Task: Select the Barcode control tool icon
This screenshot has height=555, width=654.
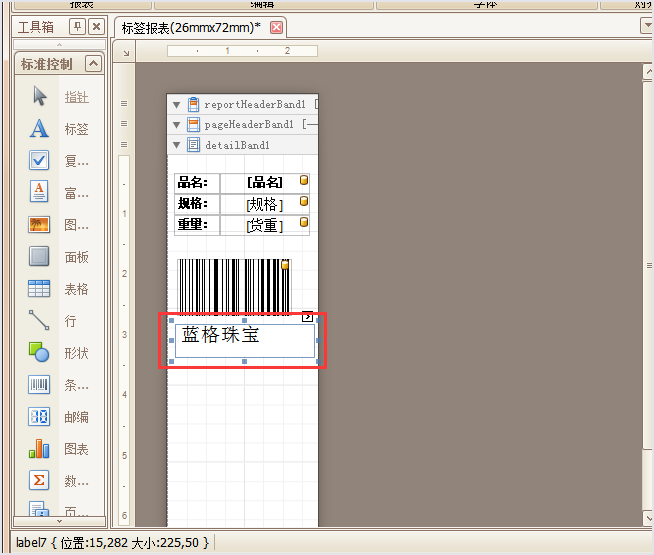Action: pyautogui.click(x=39, y=384)
